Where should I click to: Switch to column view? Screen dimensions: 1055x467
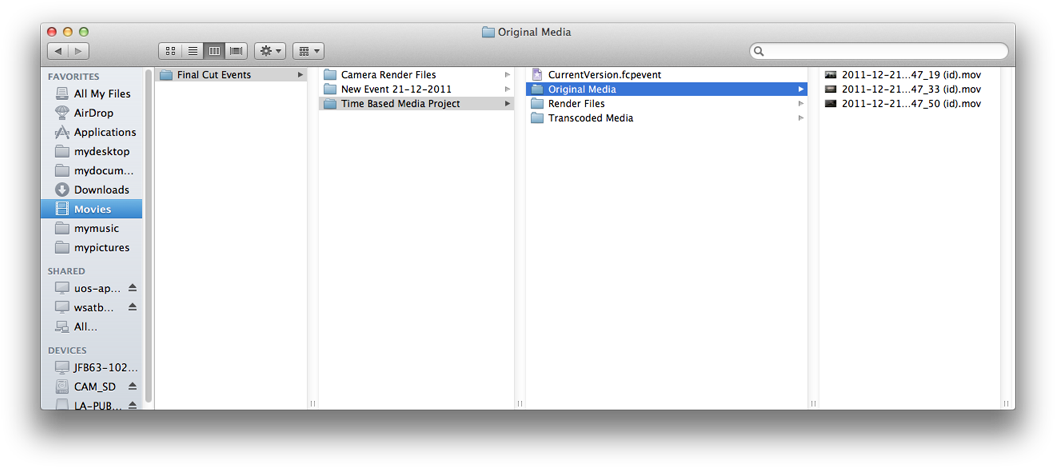pyautogui.click(x=215, y=51)
